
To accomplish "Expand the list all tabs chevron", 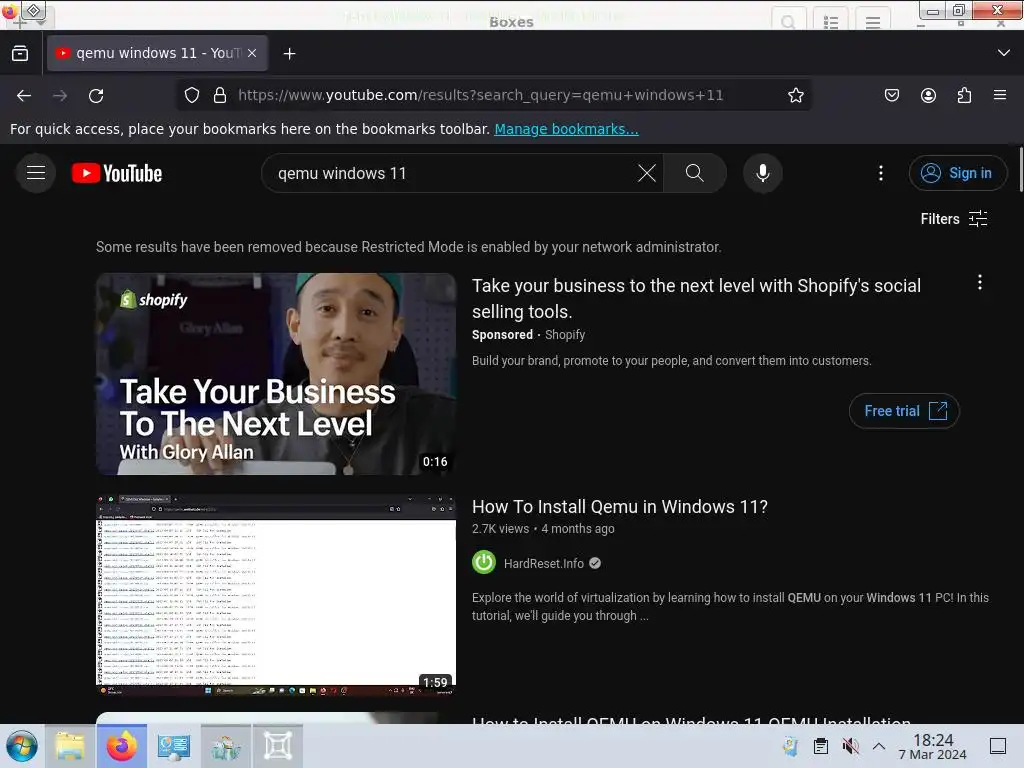I will [x=1004, y=53].
